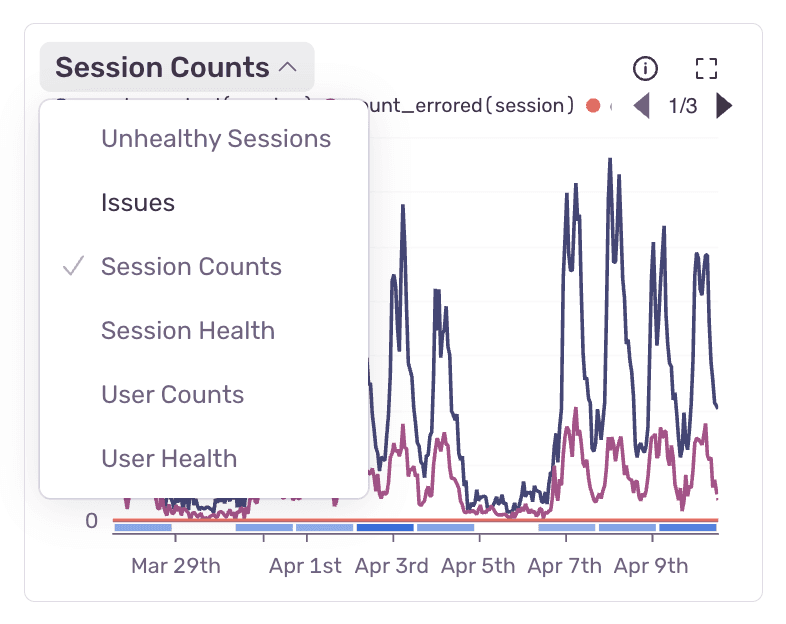Collapse the Session Counts dropdown

[177, 68]
